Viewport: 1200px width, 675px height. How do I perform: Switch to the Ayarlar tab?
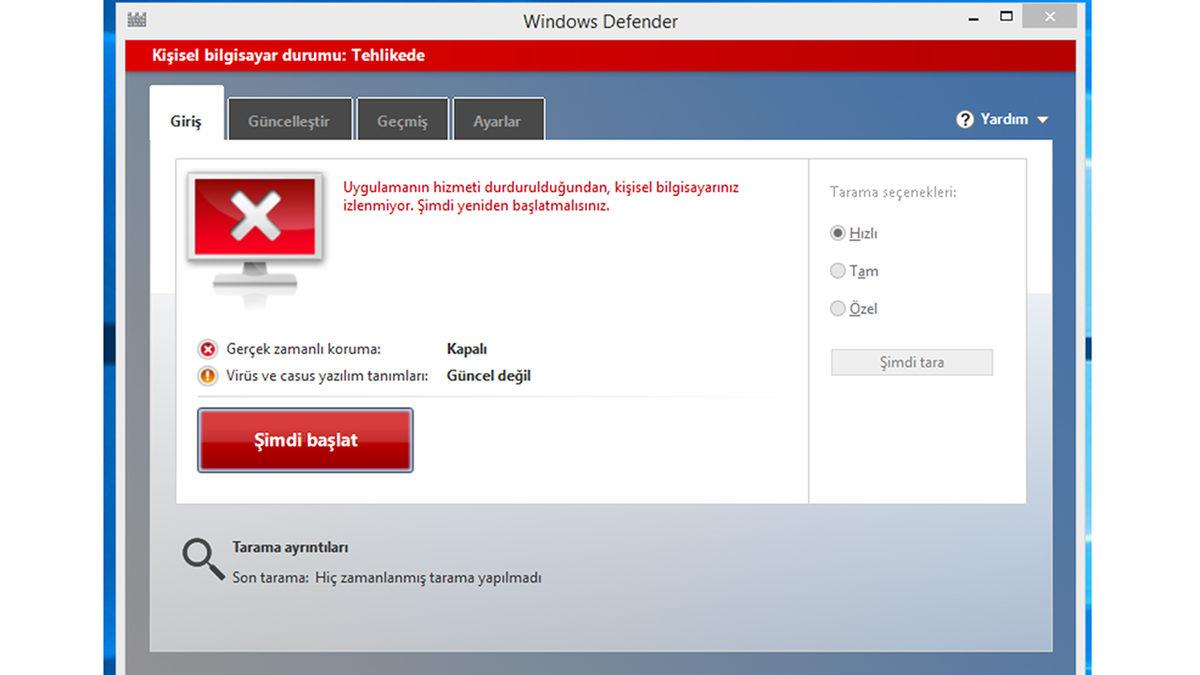point(498,119)
